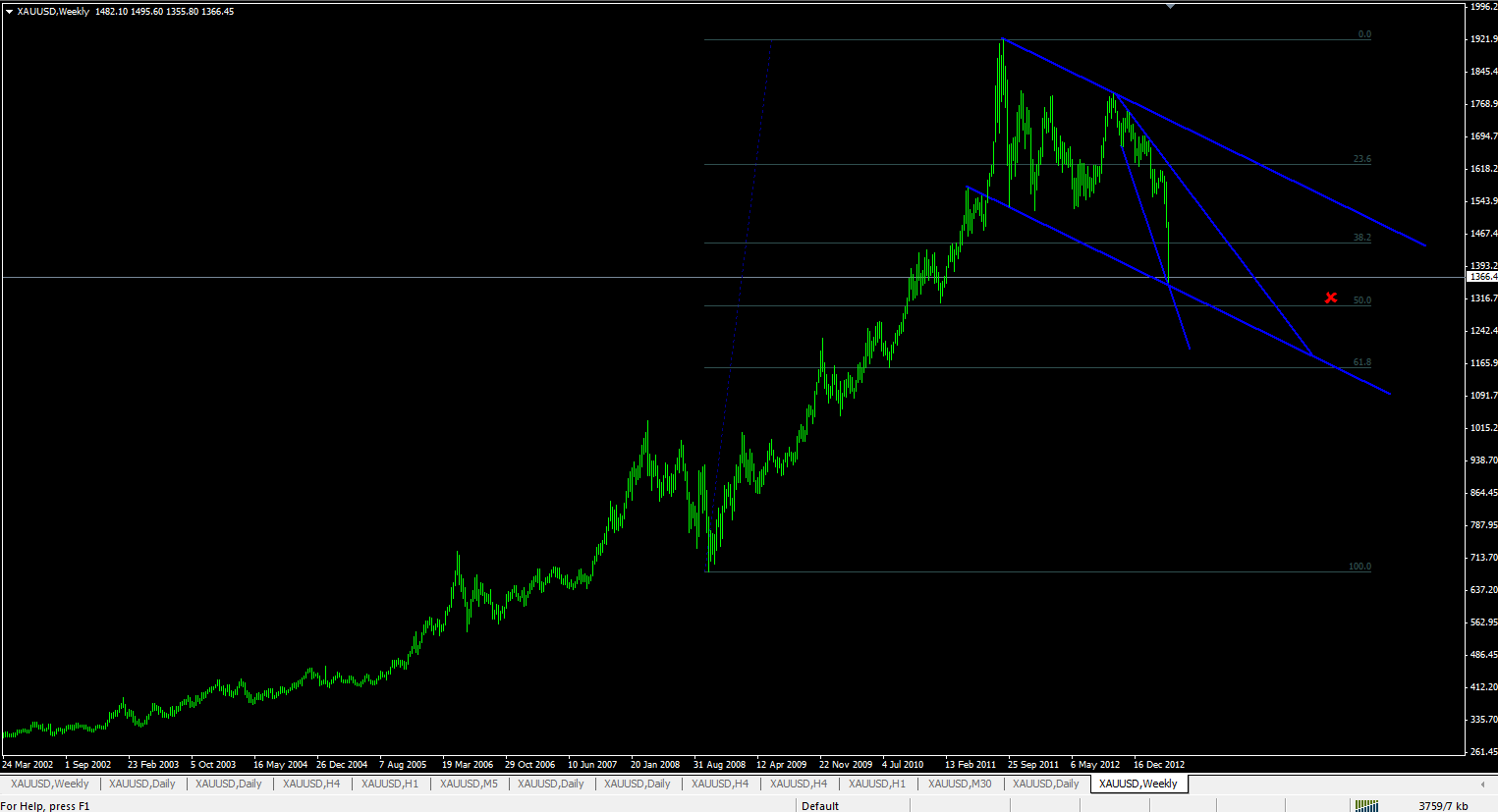The height and width of the screenshot is (812, 1498).
Task: Click the OHLC values 1482.10 1495.60 1355.80 1366.45
Action: [164, 12]
